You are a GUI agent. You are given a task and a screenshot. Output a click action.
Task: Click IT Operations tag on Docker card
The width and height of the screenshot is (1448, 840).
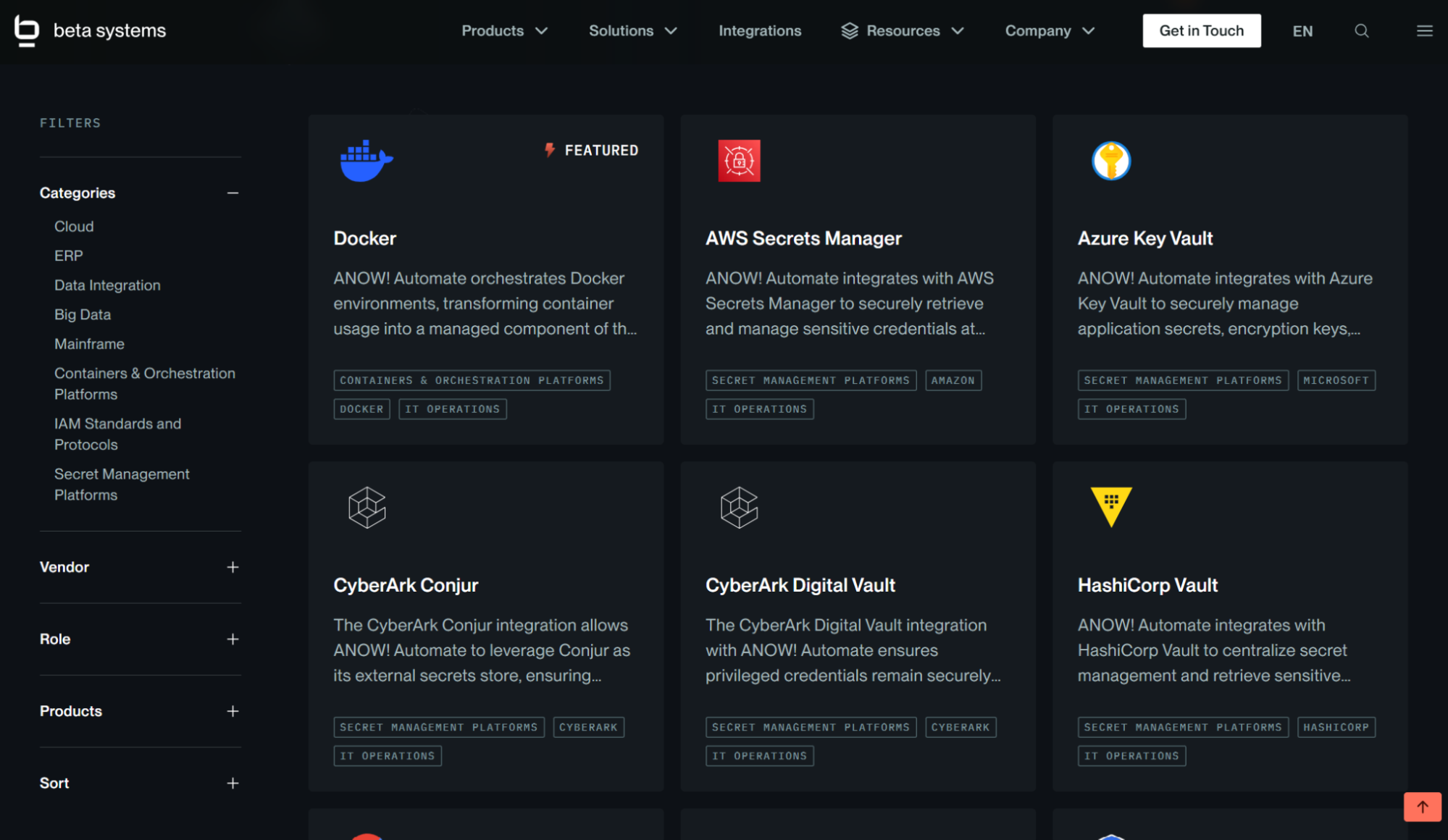click(452, 409)
